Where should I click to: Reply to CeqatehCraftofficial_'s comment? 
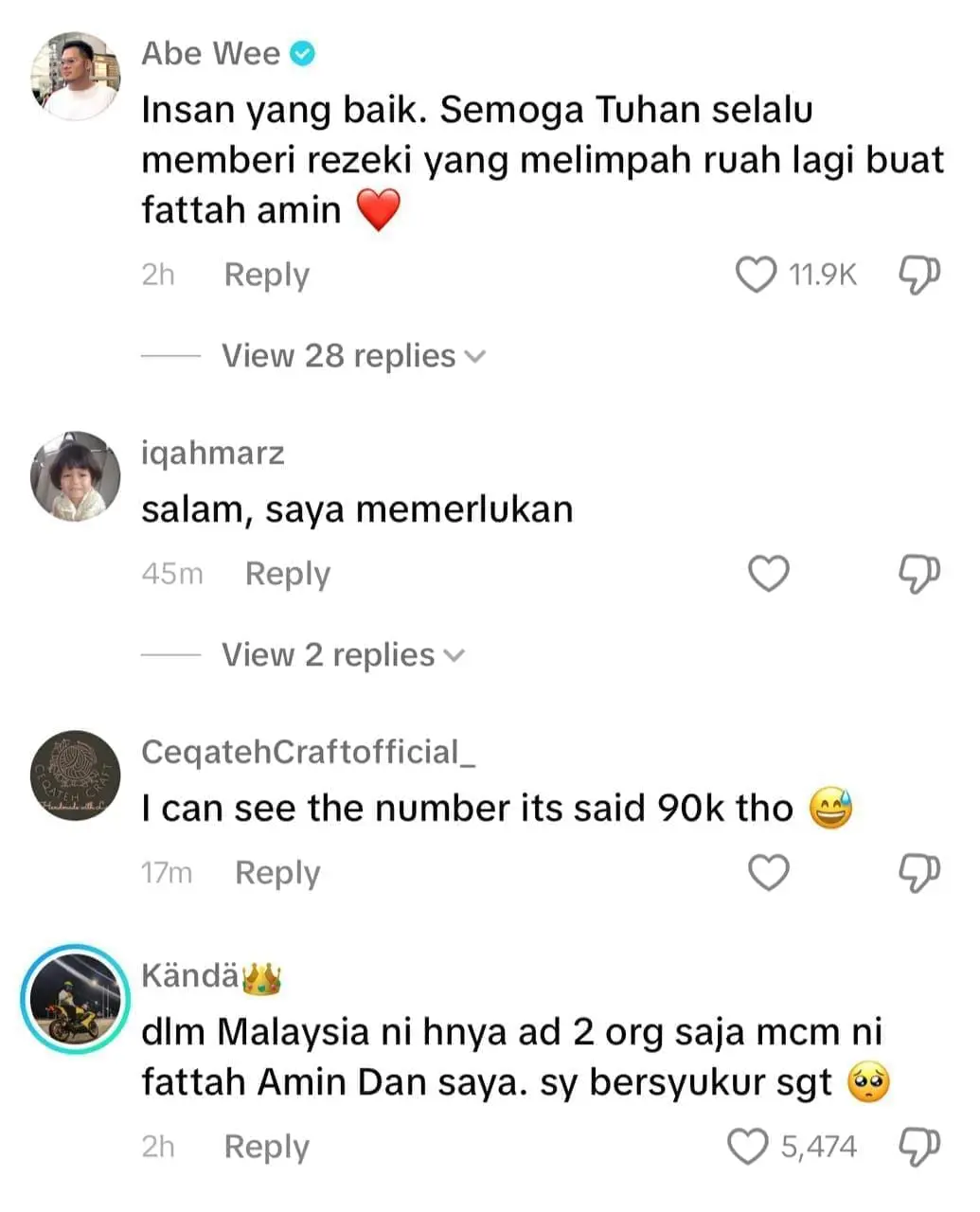point(277,873)
